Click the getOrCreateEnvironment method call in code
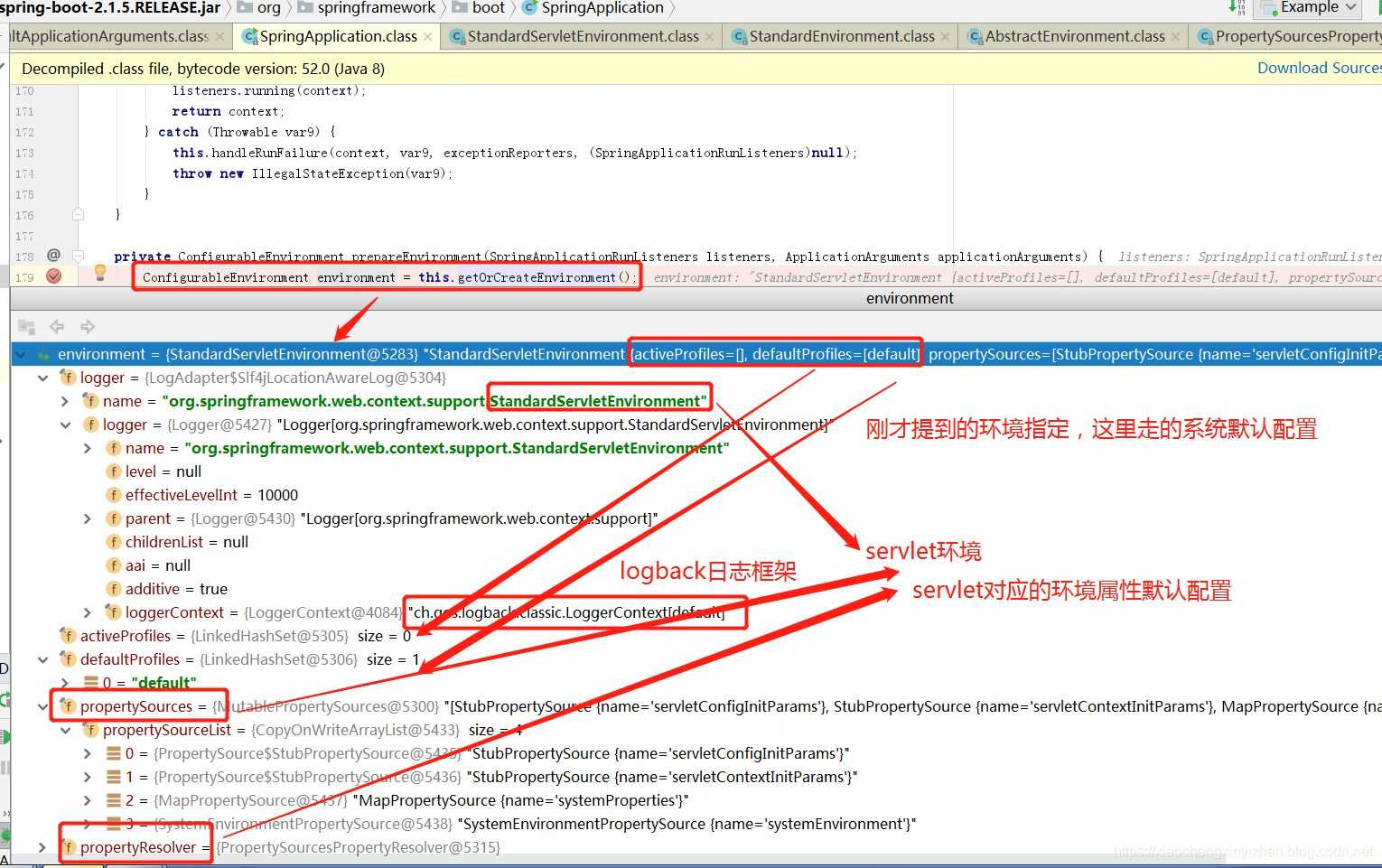This screenshot has width=1382, height=868. click(537, 277)
